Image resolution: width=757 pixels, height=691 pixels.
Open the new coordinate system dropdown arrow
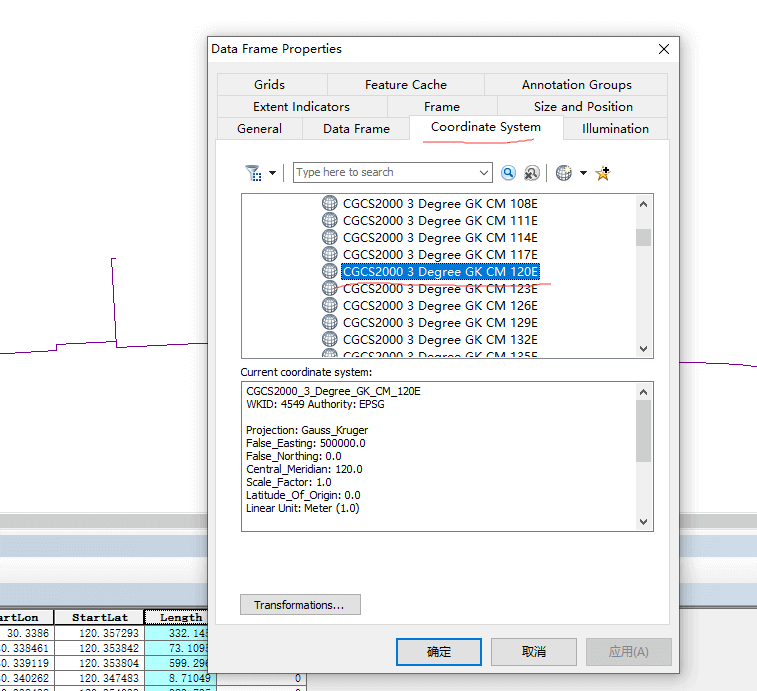point(583,173)
